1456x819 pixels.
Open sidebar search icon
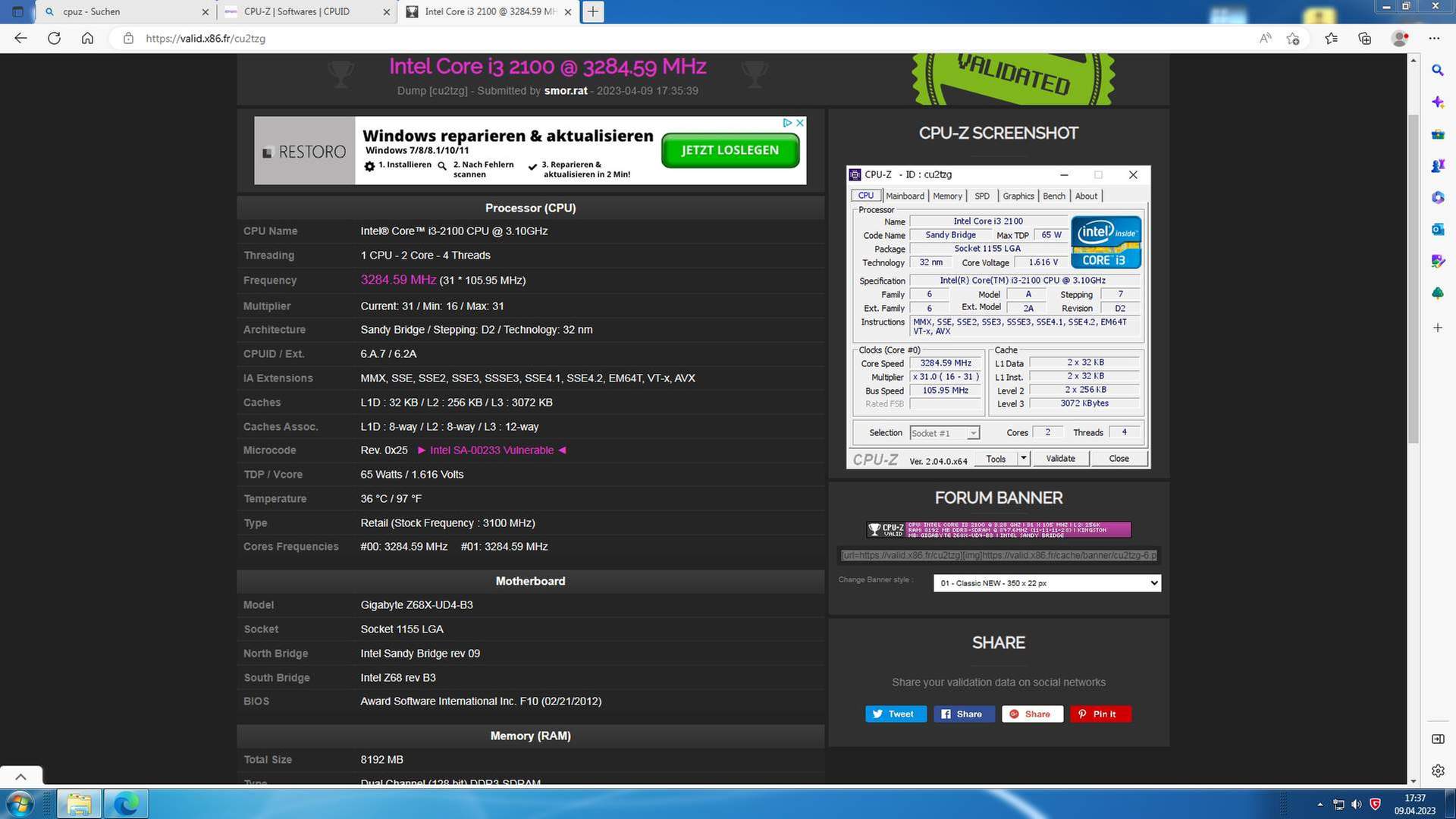[x=1437, y=70]
